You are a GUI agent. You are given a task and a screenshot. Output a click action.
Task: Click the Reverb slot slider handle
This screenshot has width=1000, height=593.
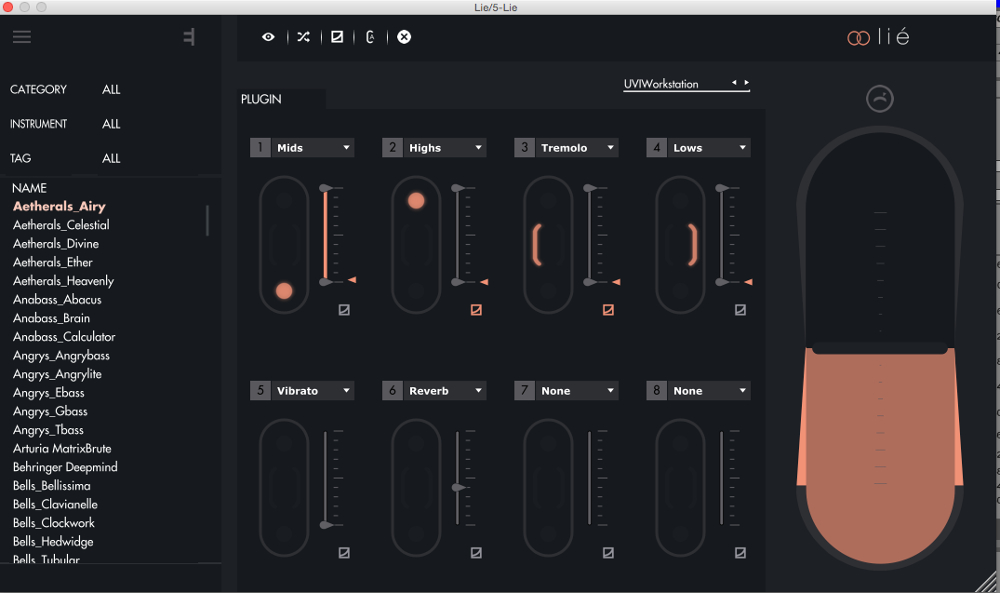pos(458,488)
